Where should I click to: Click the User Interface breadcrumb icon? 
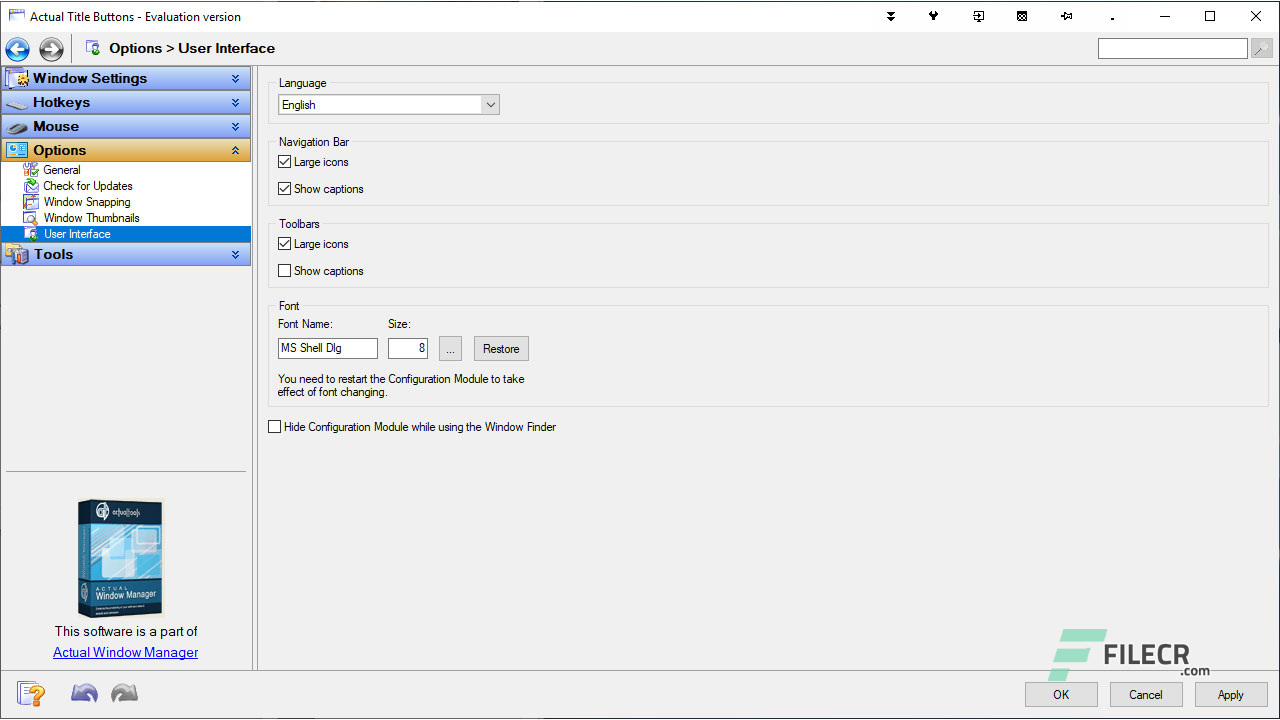click(x=93, y=48)
